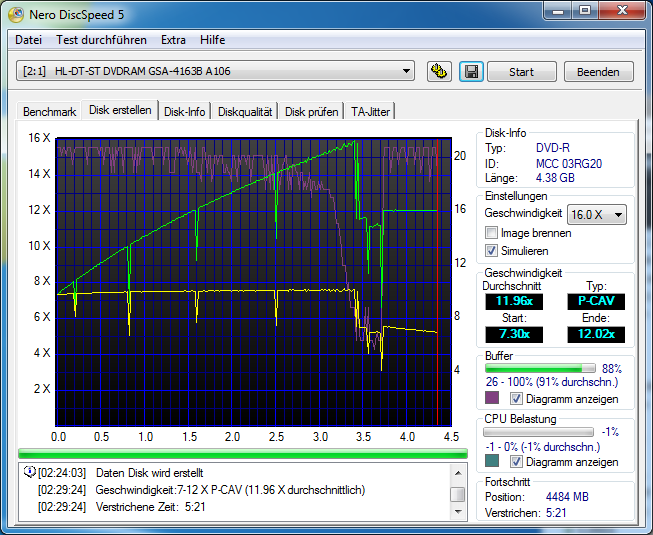Click the Start speed 7.30x value
This screenshot has height=535, width=653.
(x=514, y=334)
